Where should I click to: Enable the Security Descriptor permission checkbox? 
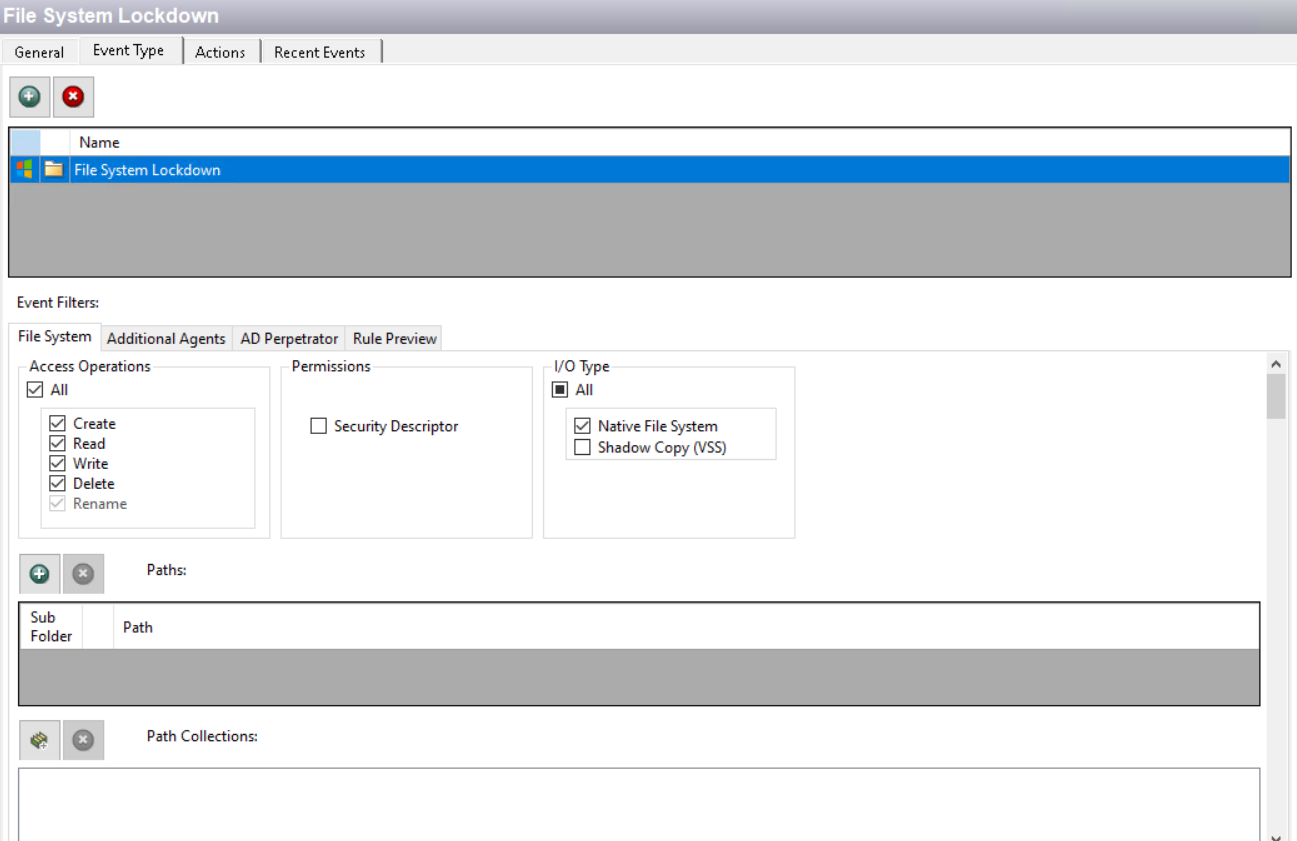(x=318, y=426)
